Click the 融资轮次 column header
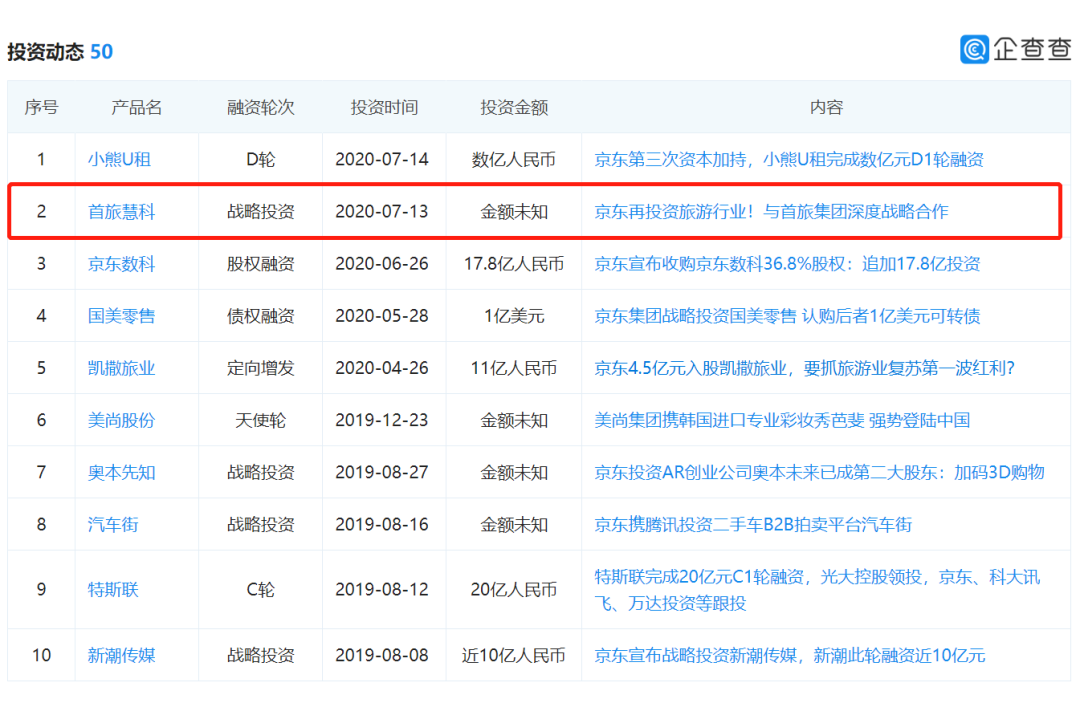This screenshot has height=703, width=1080. point(260,107)
